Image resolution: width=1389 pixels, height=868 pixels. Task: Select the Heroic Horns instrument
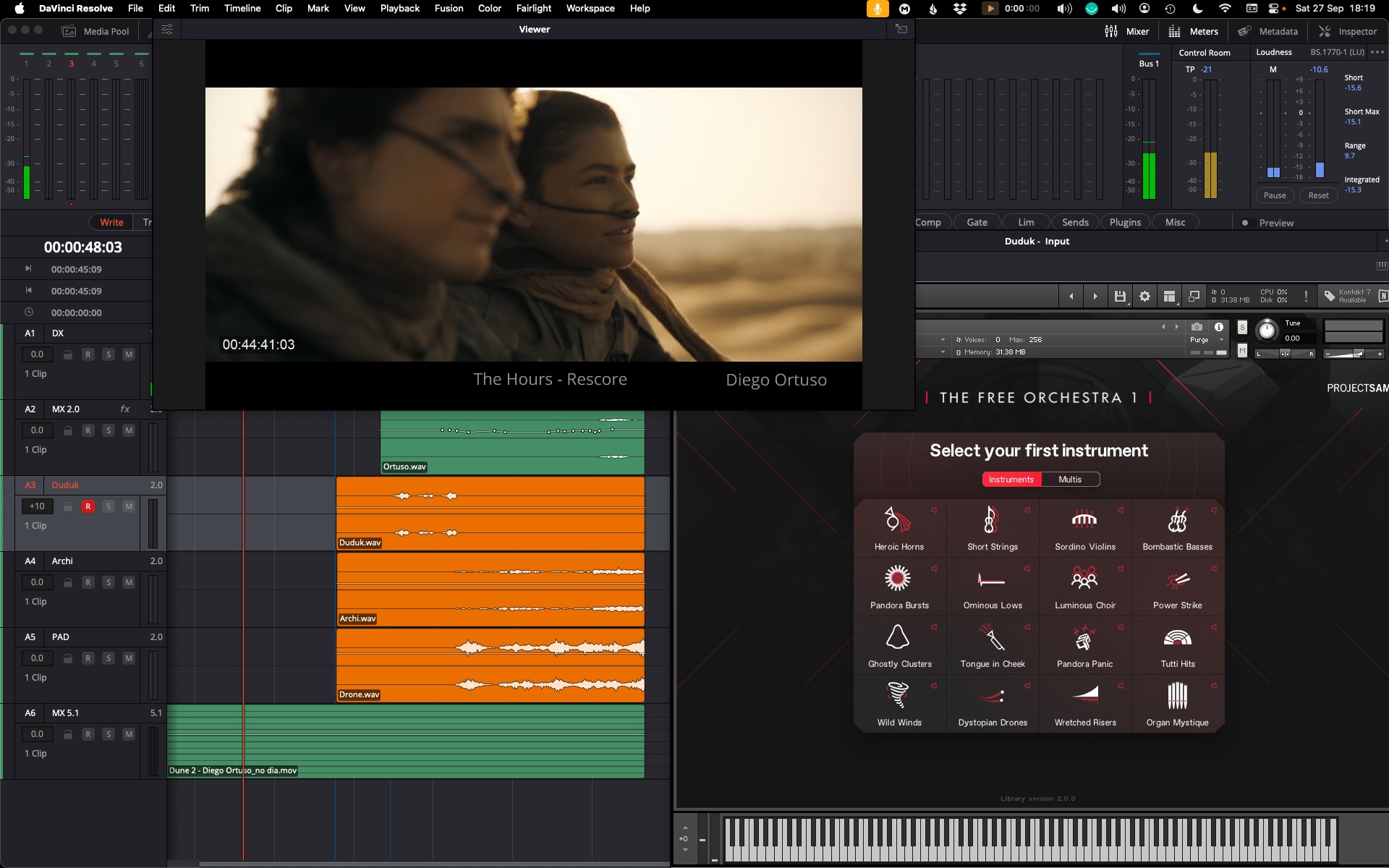[899, 528]
